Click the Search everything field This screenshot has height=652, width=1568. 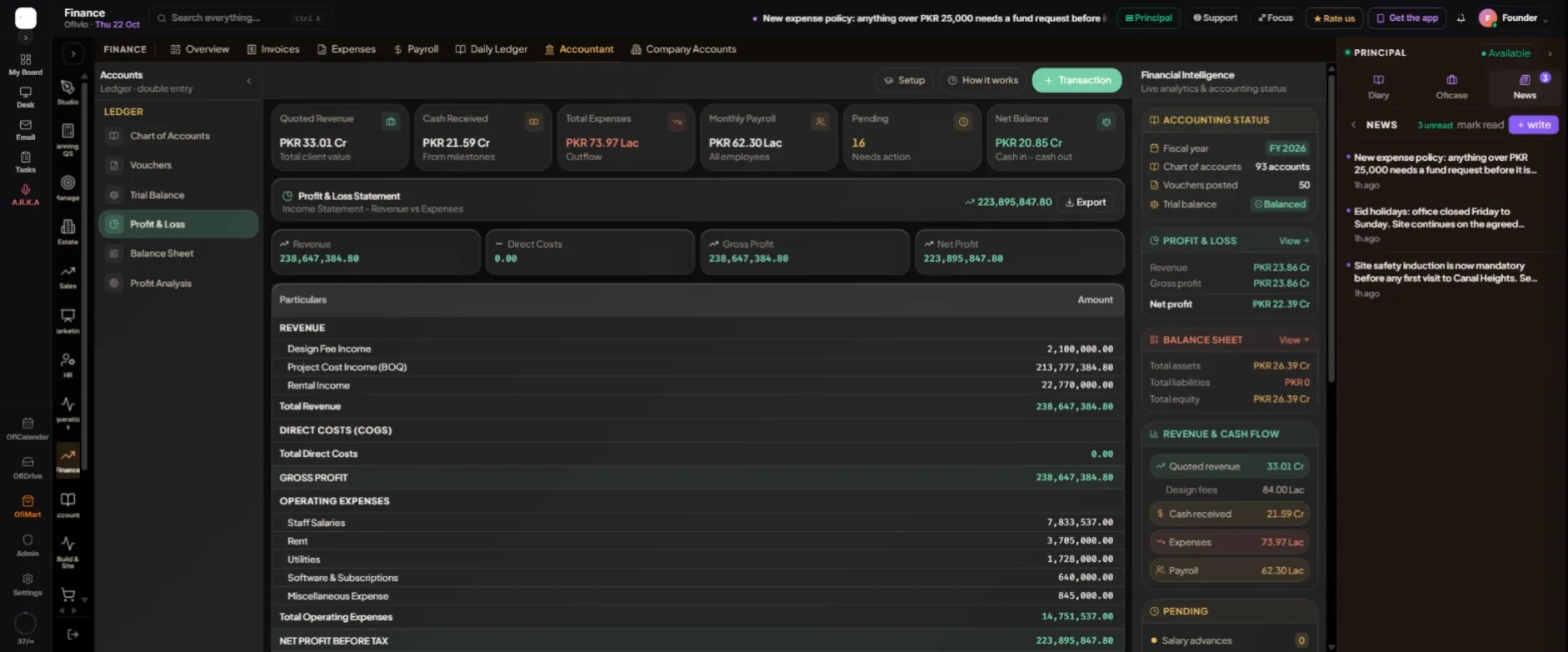click(x=240, y=18)
